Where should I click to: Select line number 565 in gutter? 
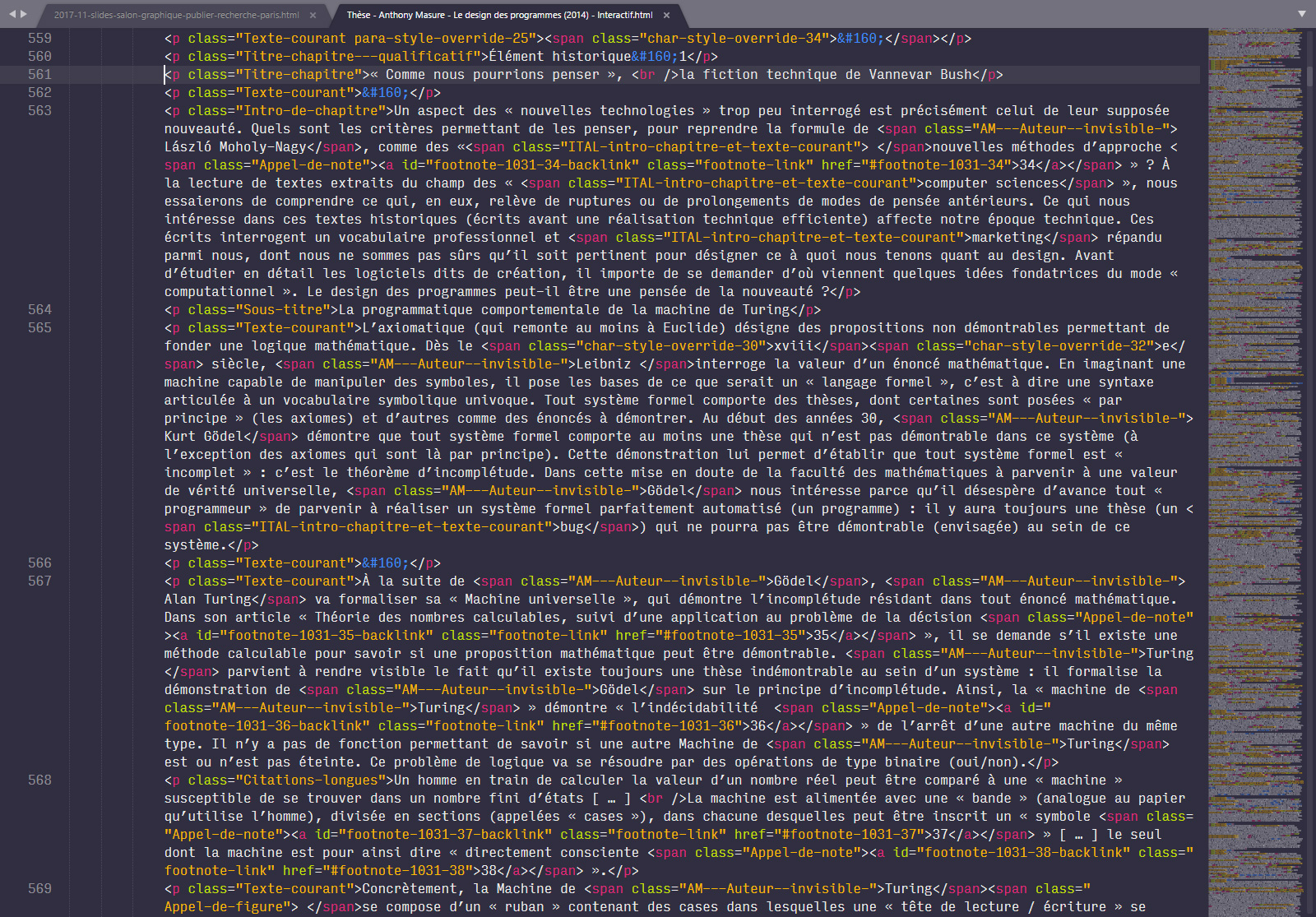pyautogui.click(x=39, y=328)
